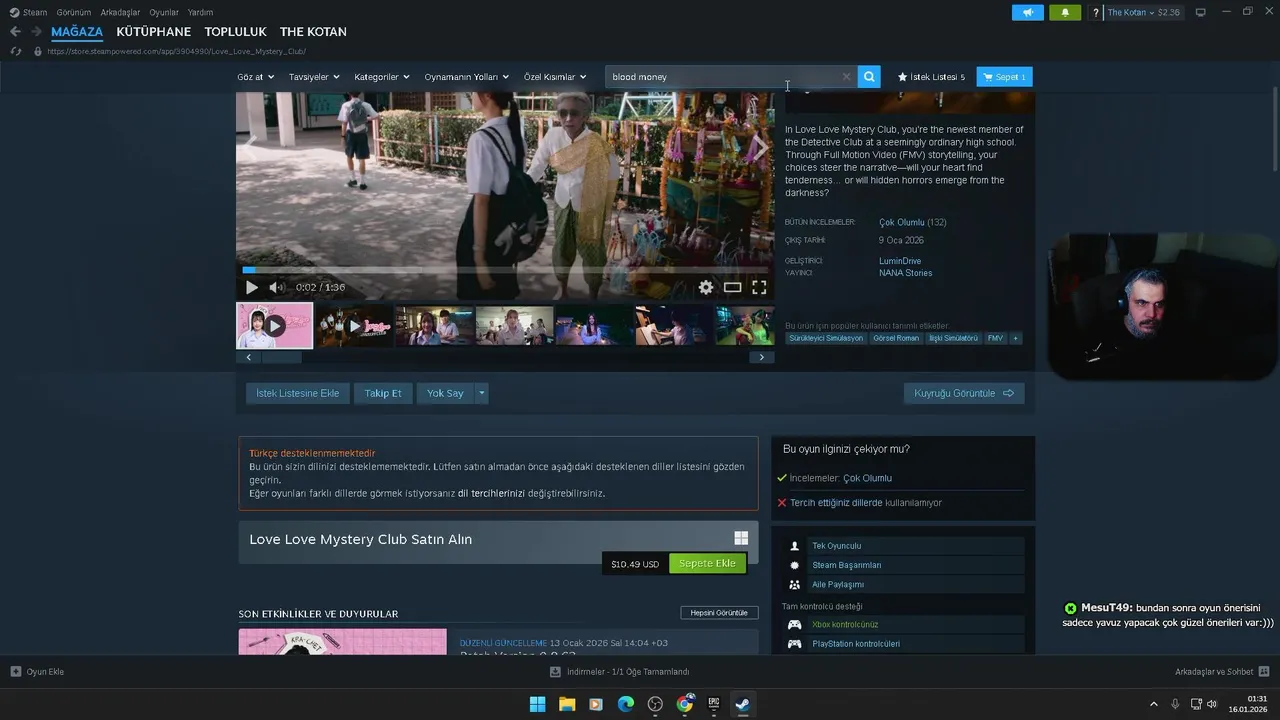Screen dimensions: 1280x720
Task: Toggle theater mode on video
Action: click(x=733, y=287)
